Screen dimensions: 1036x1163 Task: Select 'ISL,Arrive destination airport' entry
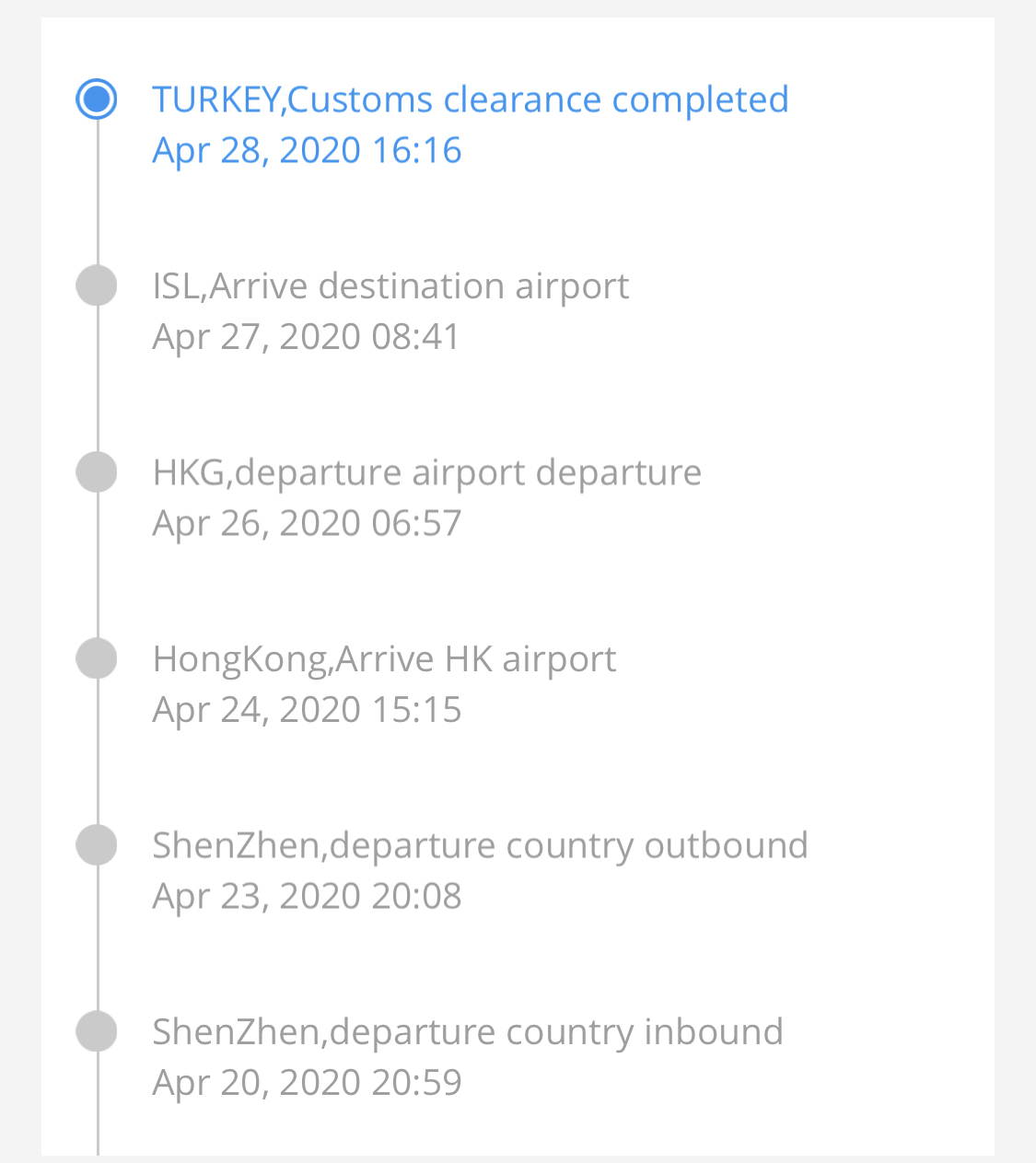coord(390,286)
